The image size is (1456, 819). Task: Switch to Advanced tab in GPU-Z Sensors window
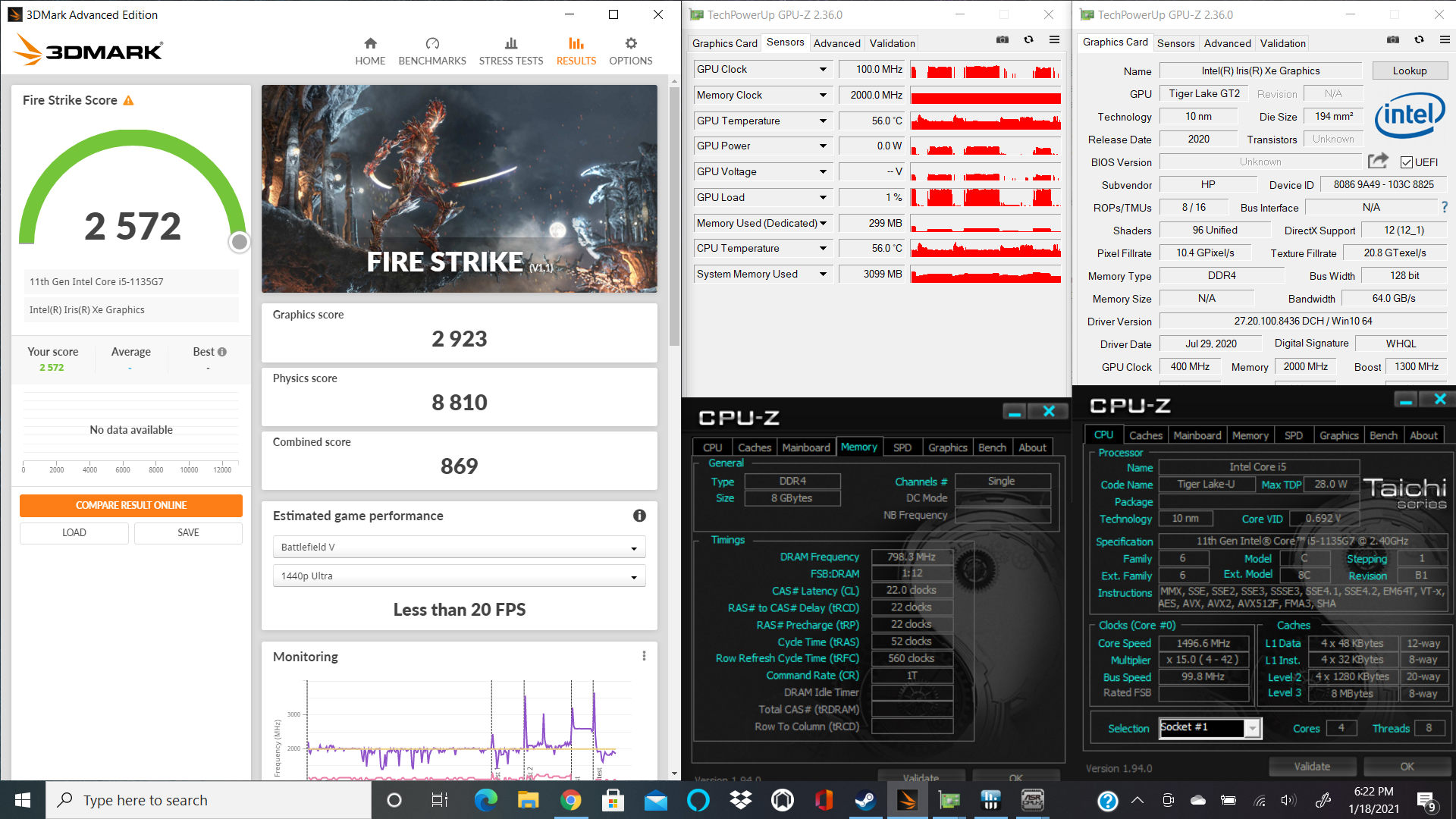coord(837,43)
